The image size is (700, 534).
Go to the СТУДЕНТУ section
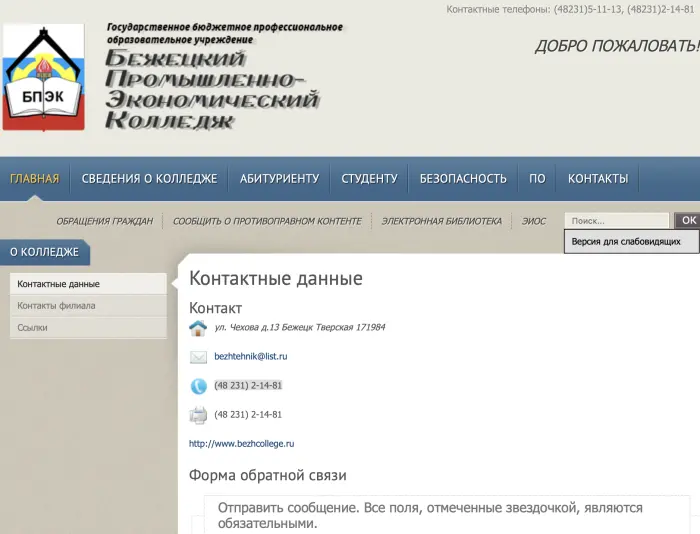[x=369, y=179]
